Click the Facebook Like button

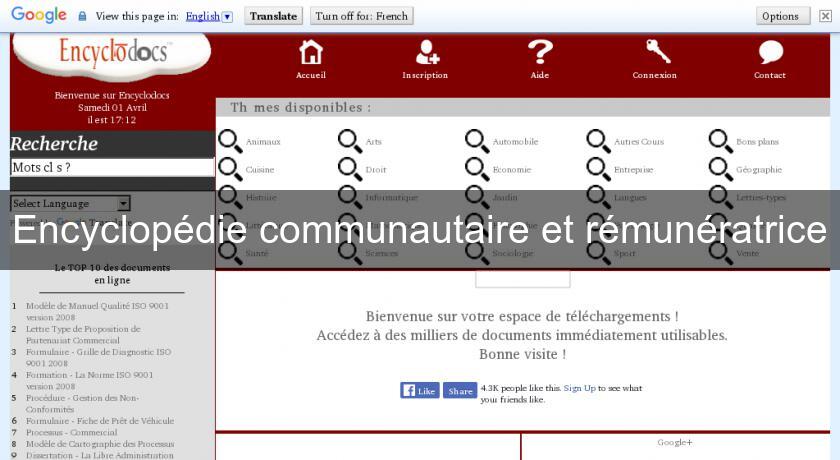click(x=420, y=391)
